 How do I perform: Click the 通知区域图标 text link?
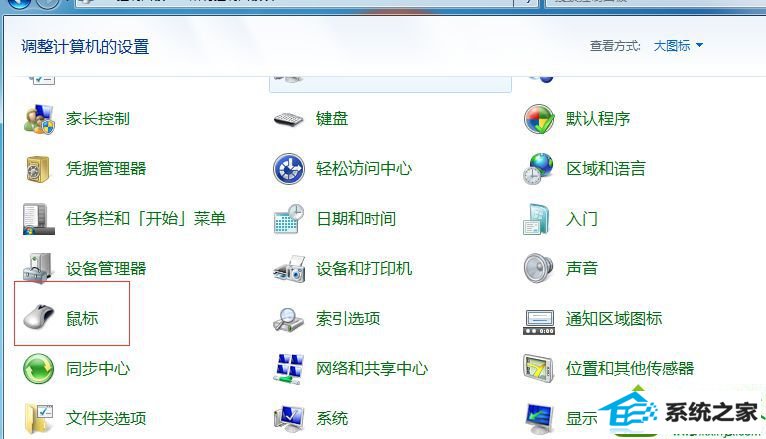614,319
